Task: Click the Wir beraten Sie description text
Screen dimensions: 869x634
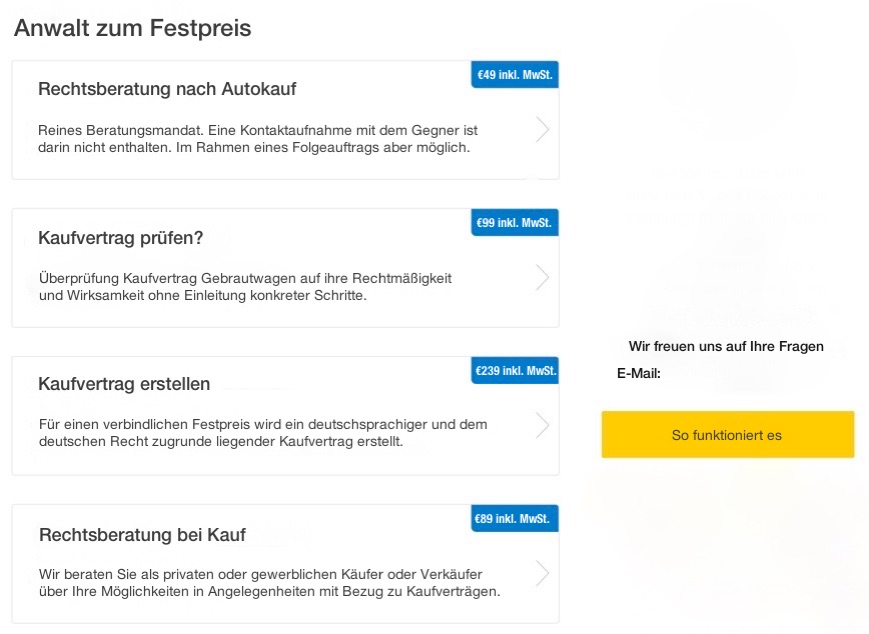Action: [x=269, y=582]
